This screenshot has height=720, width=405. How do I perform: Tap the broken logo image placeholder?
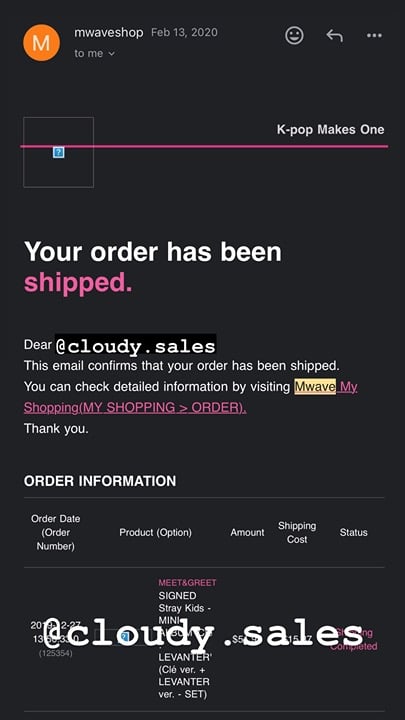click(x=58, y=152)
